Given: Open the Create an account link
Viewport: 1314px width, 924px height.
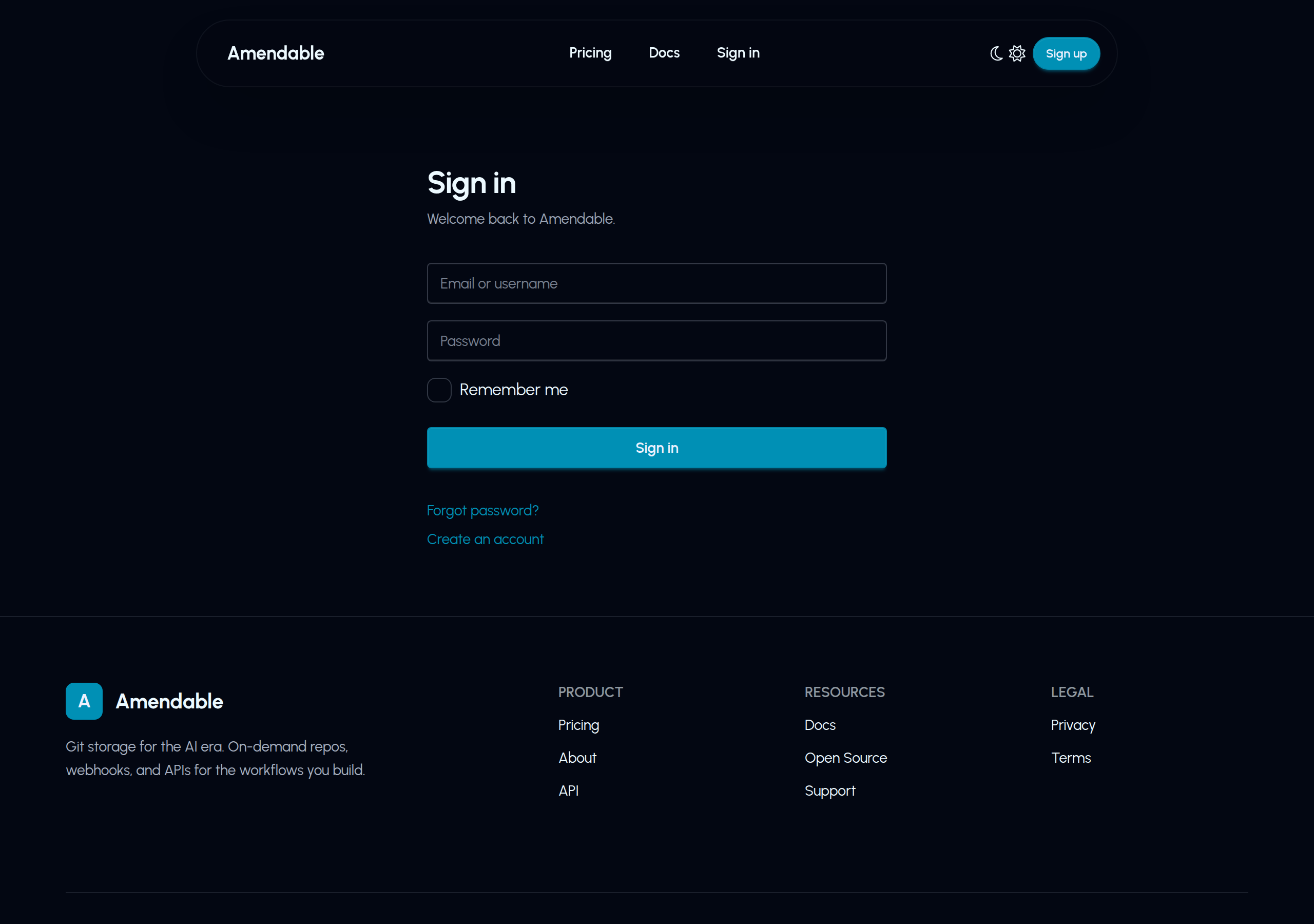Looking at the screenshot, I should pyautogui.click(x=485, y=540).
